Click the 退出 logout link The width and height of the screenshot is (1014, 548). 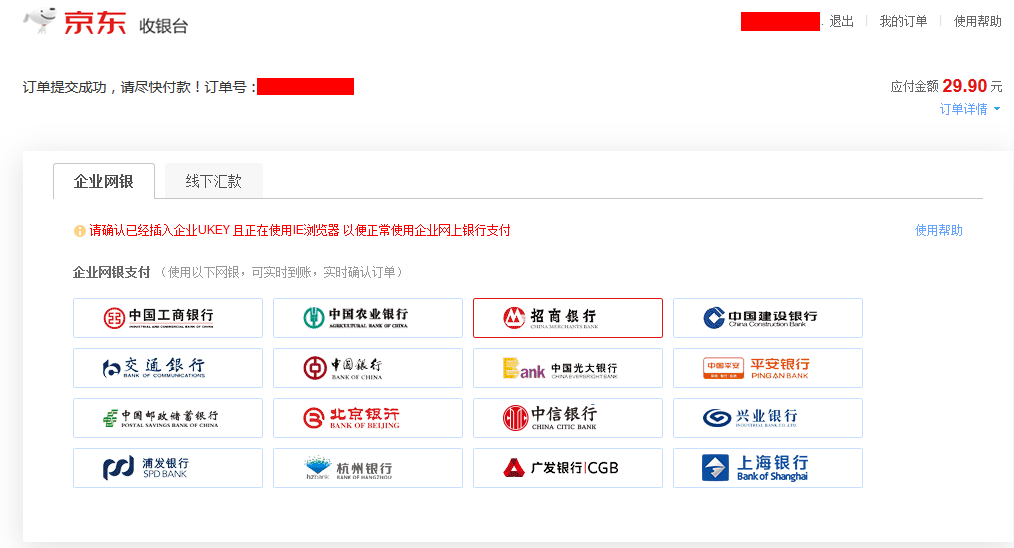click(841, 21)
